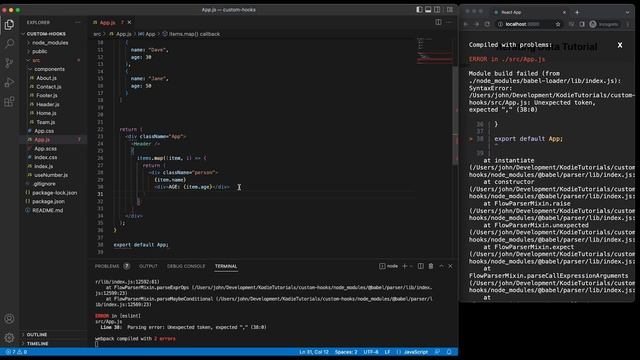Open the Explorer view in activity bar
The width and height of the screenshot is (640, 360).
[x=9, y=25]
